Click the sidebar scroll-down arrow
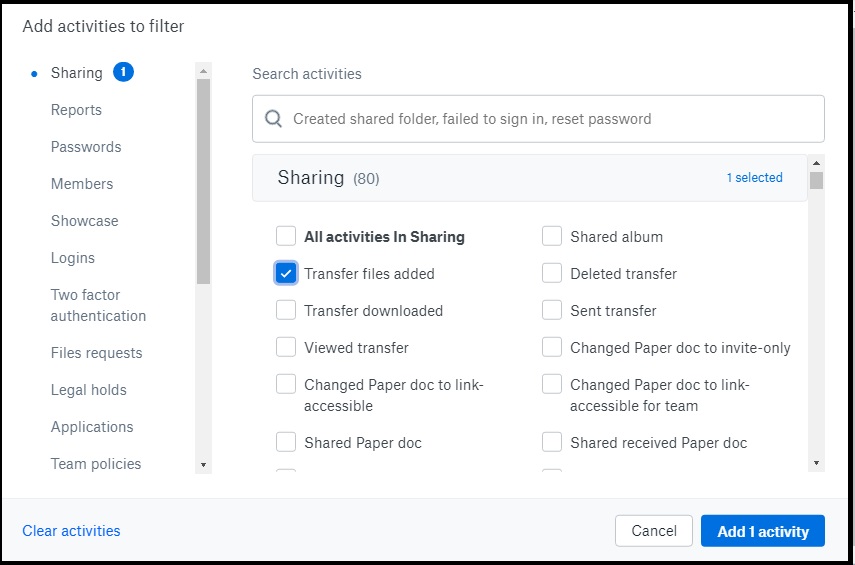This screenshot has height=565, width=855. coord(203,465)
